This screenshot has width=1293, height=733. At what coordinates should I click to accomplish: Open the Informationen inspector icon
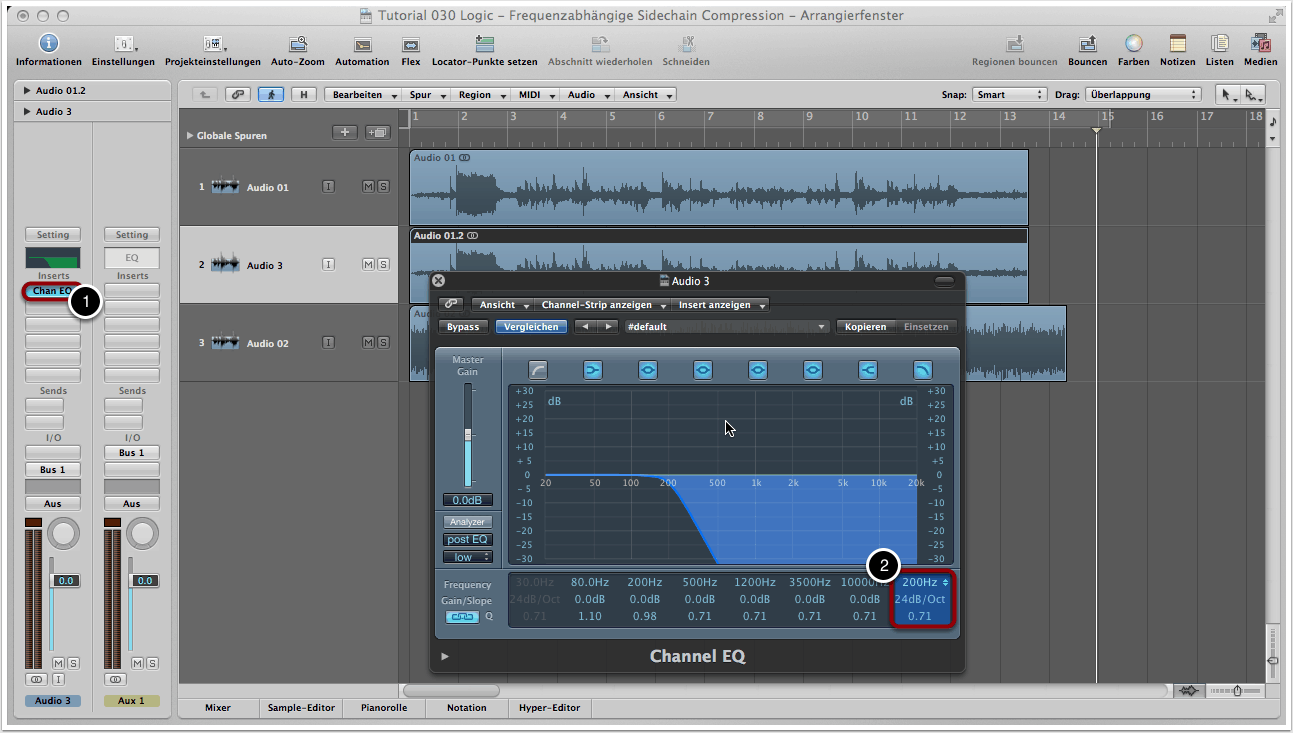(48, 45)
